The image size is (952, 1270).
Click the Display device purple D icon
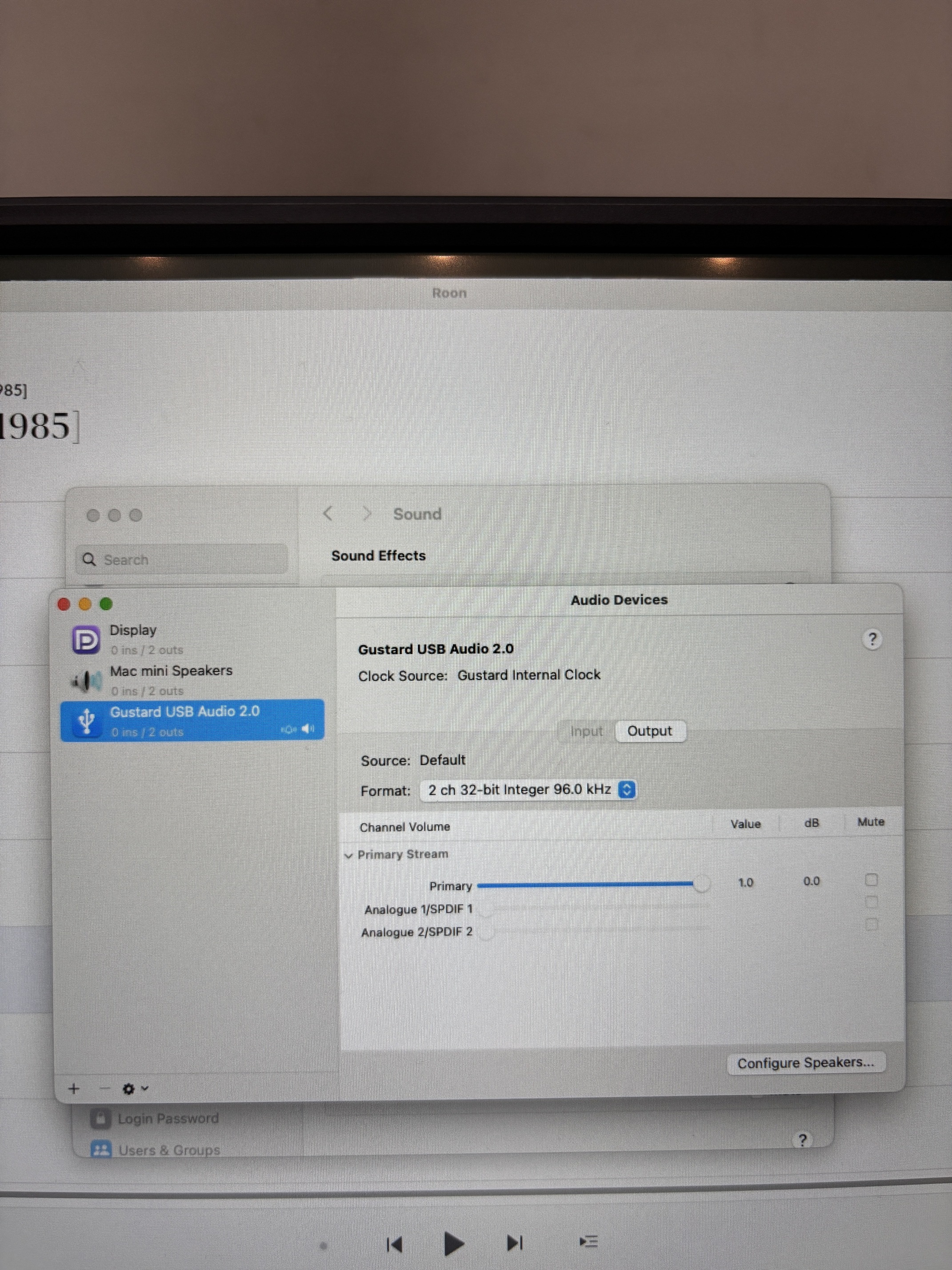tap(86, 640)
